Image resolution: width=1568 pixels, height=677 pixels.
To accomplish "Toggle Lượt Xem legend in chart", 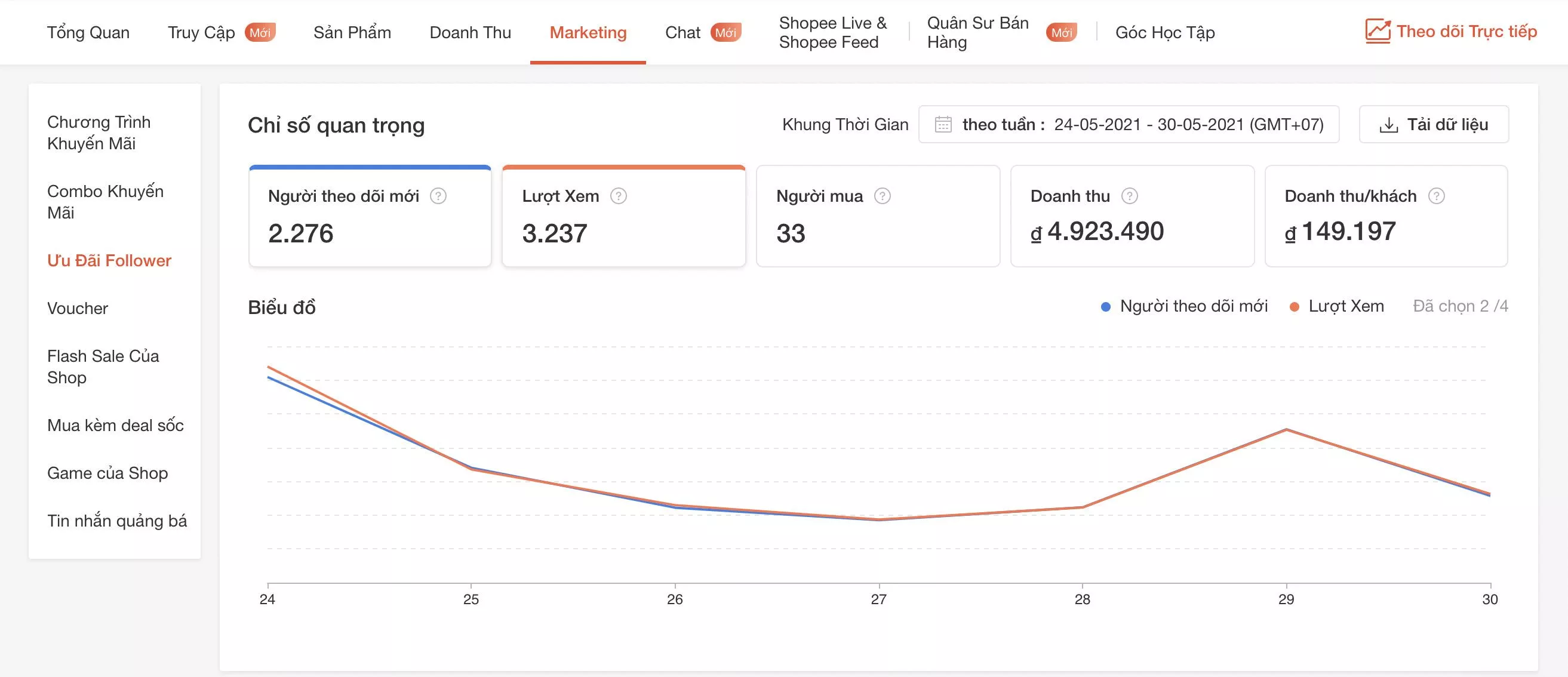I will pyautogui.click(x=1338, y=306).
